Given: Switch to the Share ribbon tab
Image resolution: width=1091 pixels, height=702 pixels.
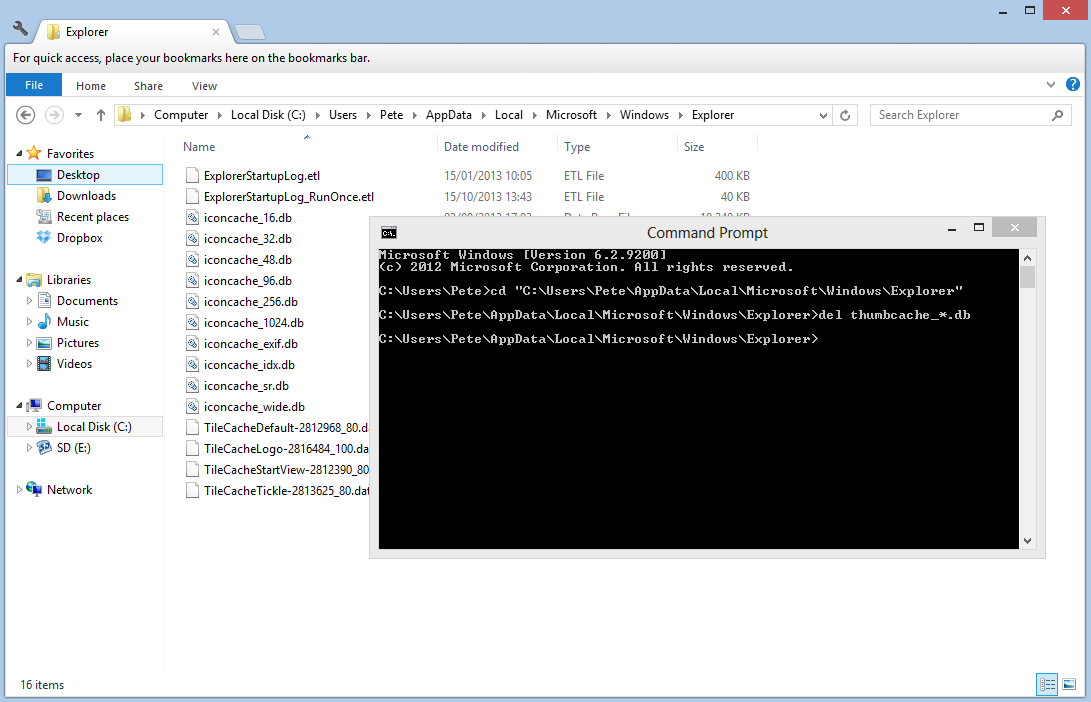Looking at the screenshot, I should 148,86.
